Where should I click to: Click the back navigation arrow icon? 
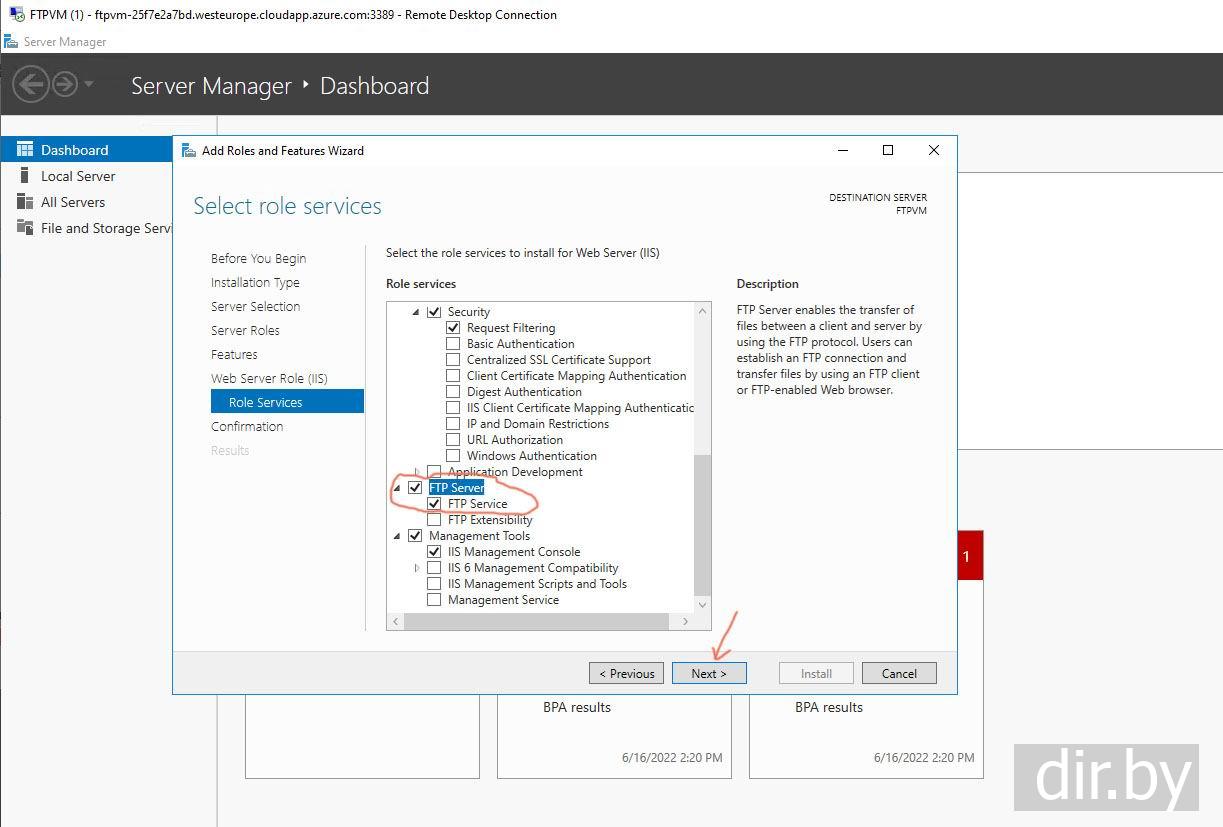tap(30, 84)
